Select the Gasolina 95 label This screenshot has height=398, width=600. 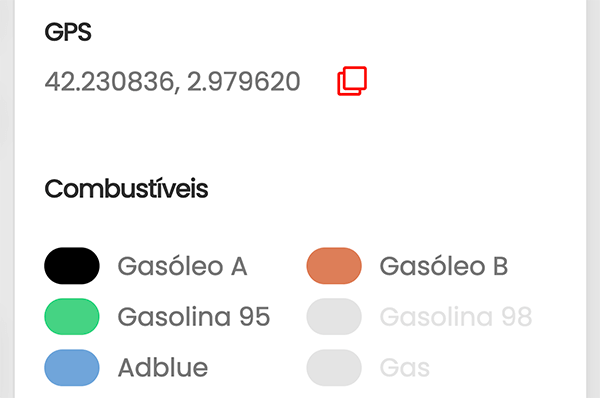[194, 317]
